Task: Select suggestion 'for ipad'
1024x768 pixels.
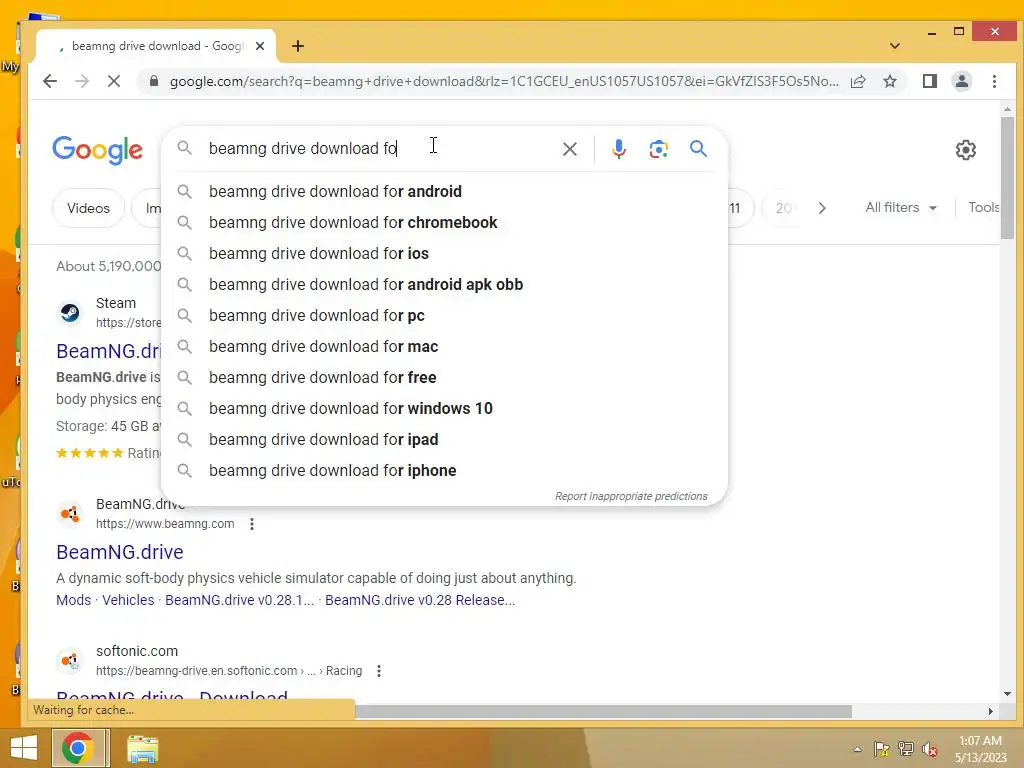Action: pos(444,440)
